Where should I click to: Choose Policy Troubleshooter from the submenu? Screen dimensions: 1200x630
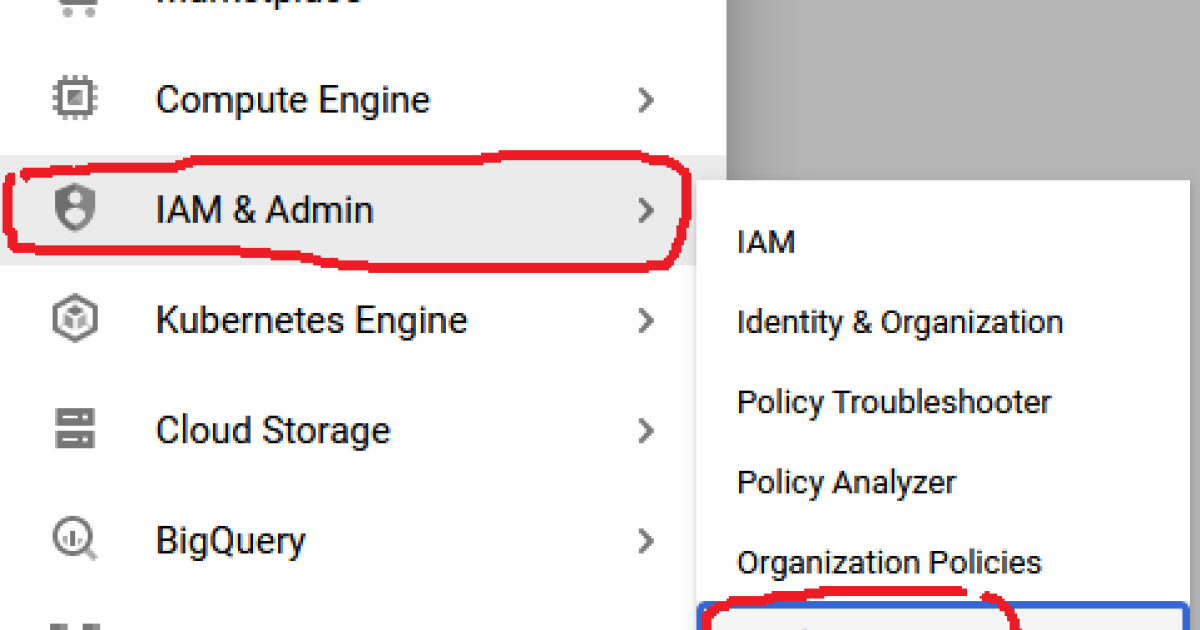[894, 402]
